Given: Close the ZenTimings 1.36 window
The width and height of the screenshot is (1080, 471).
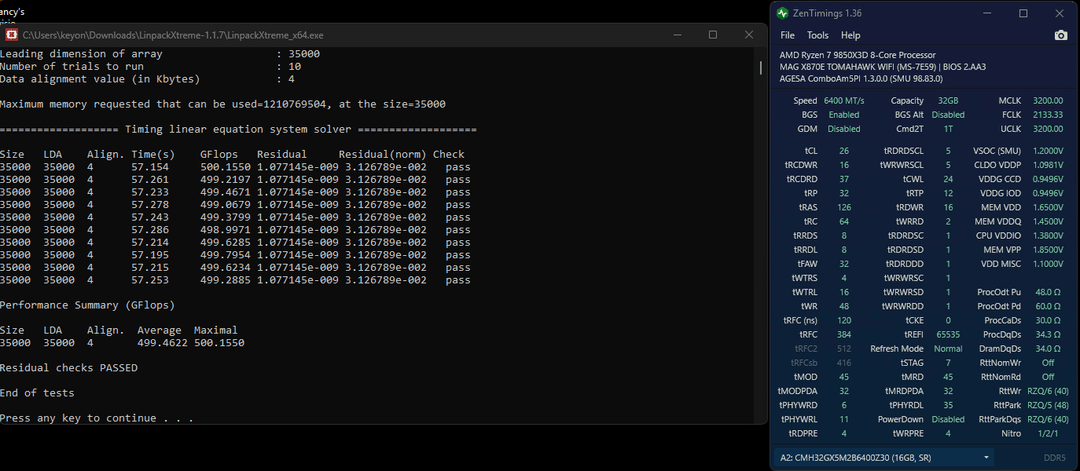Looking at the screenshot, I should [1059, 13].
